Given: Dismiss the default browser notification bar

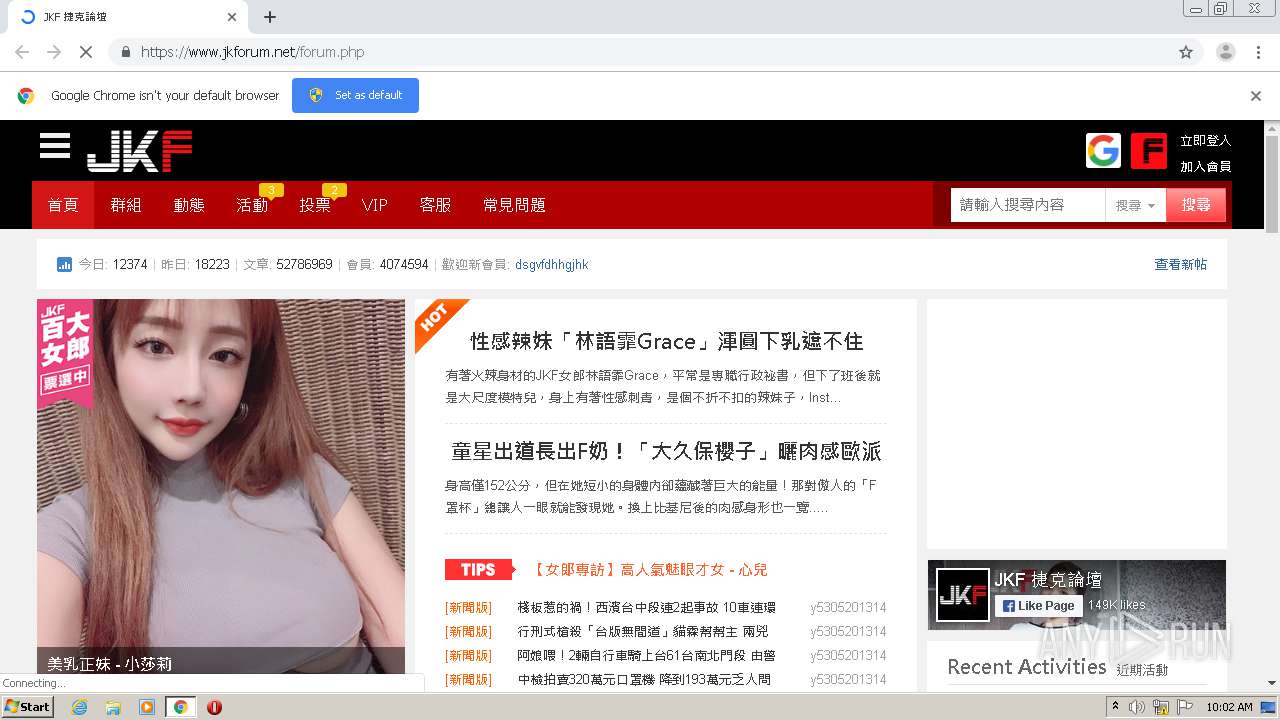Looking at the screenshot, I should 1256,96.
